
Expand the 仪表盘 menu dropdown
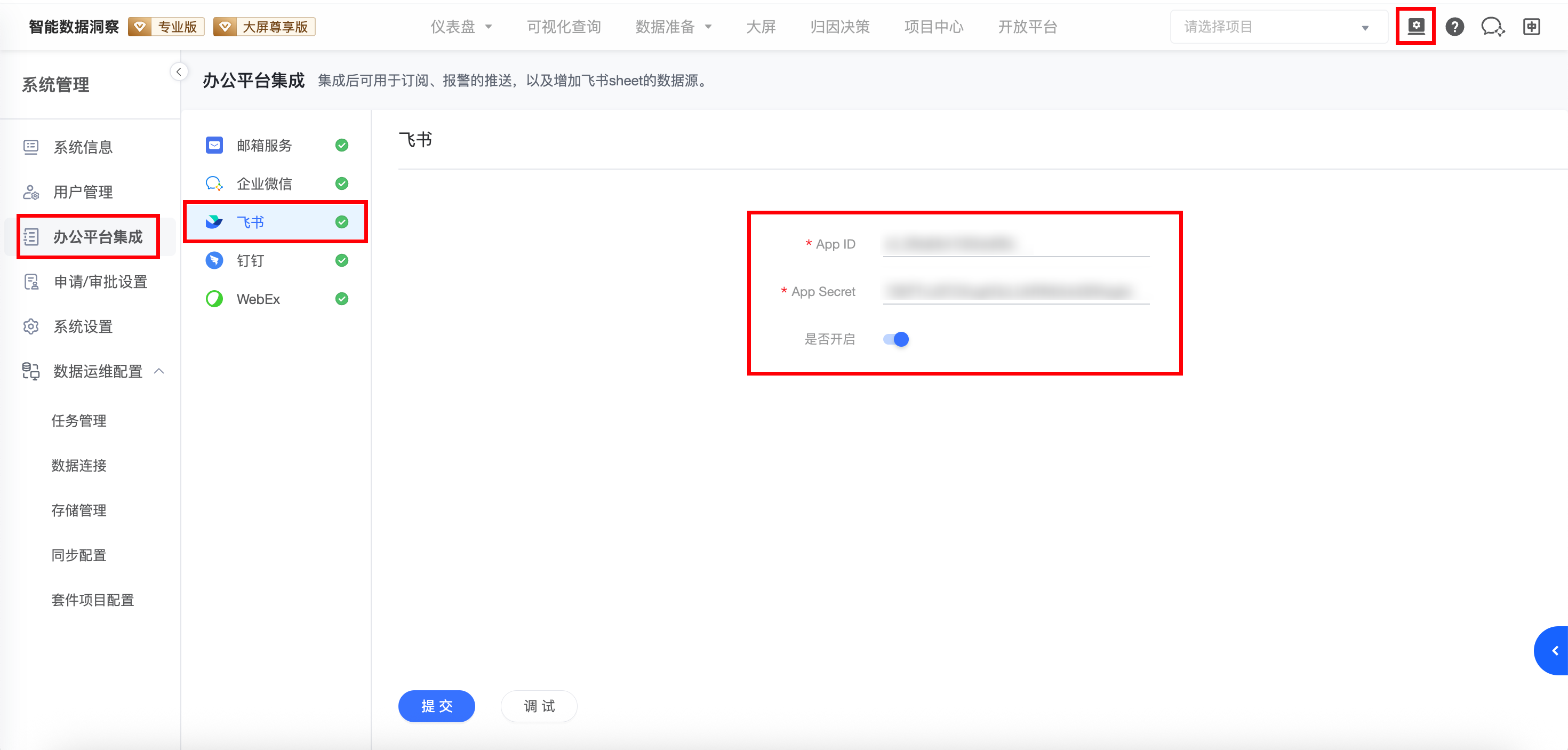pyautogui.click(x=461, y=27)
